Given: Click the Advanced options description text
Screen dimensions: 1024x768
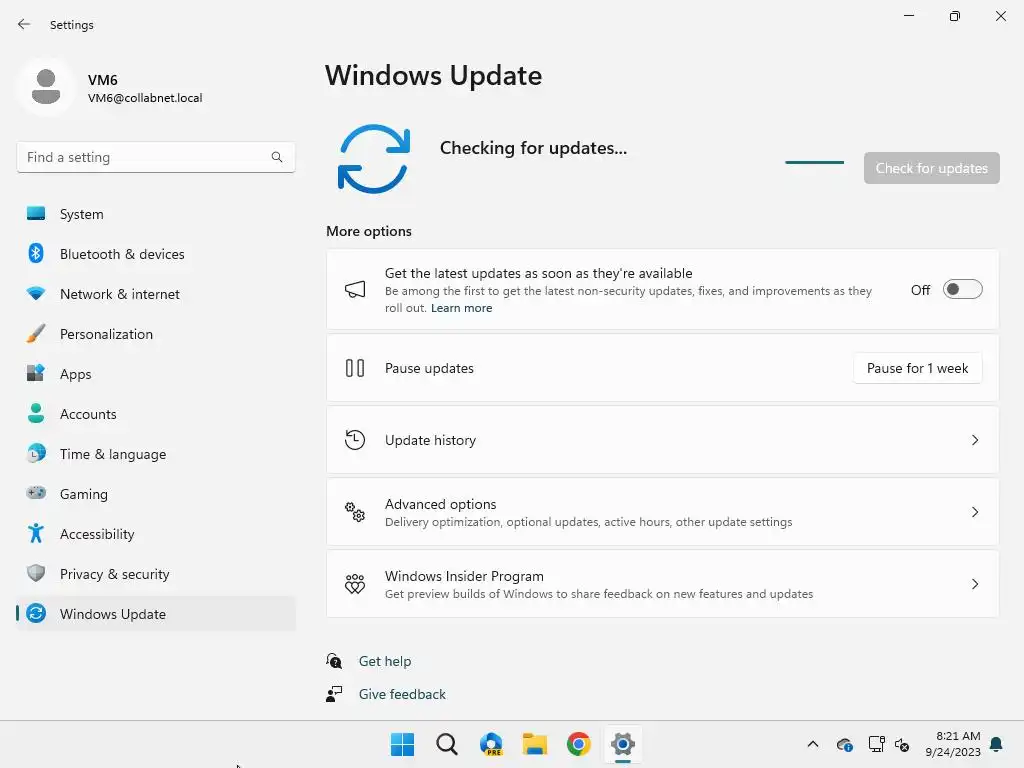Looking at the screenshot, I should [x=588, y=522].
